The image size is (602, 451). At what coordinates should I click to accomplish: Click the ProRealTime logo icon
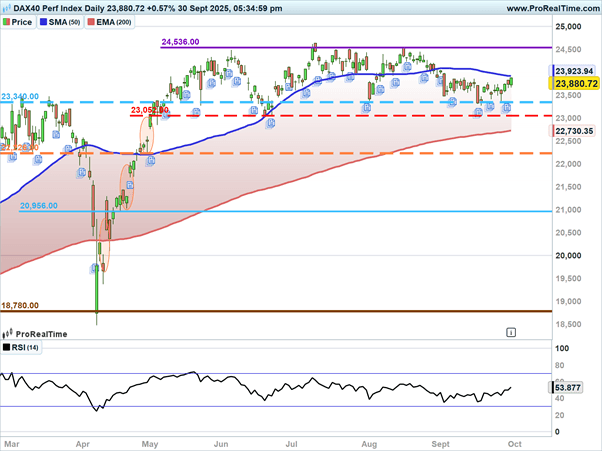8,335
